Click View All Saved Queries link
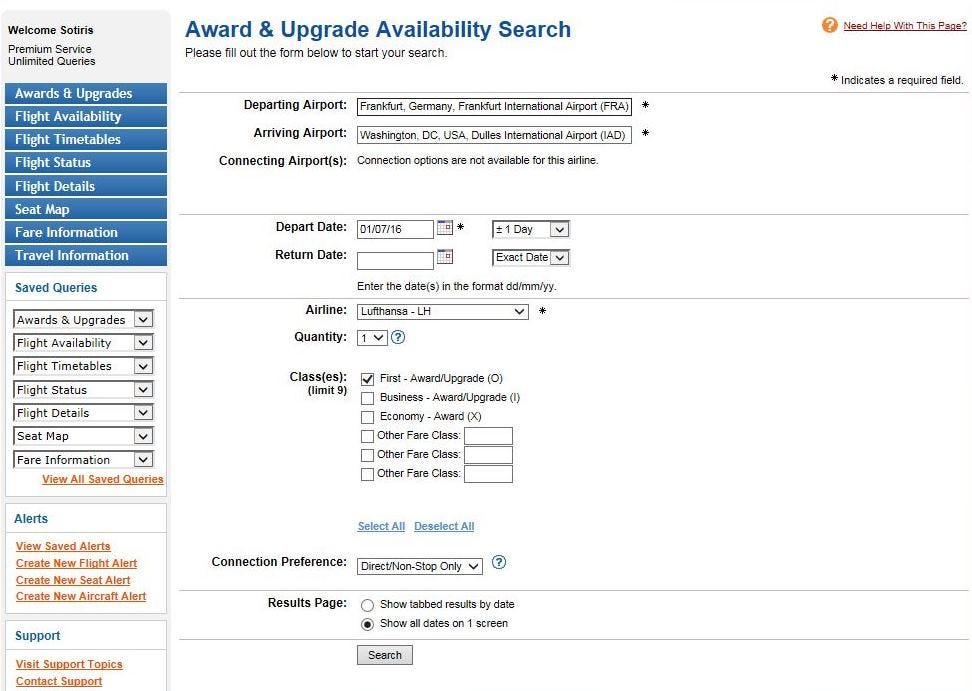Image resolution: width=972 pixels, height=691 pixels. (x=103, y=479)
